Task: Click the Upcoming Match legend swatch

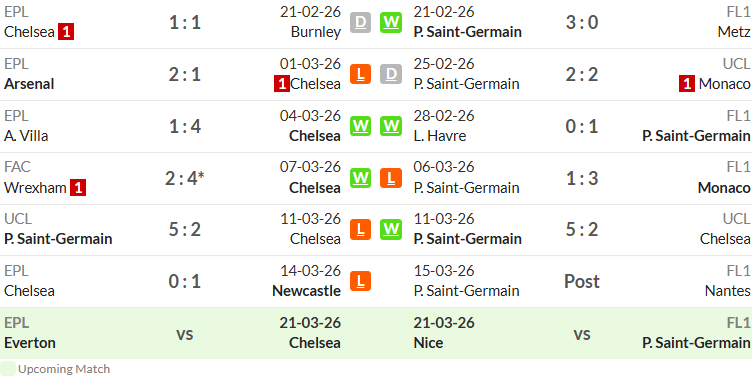Action: 8,369
